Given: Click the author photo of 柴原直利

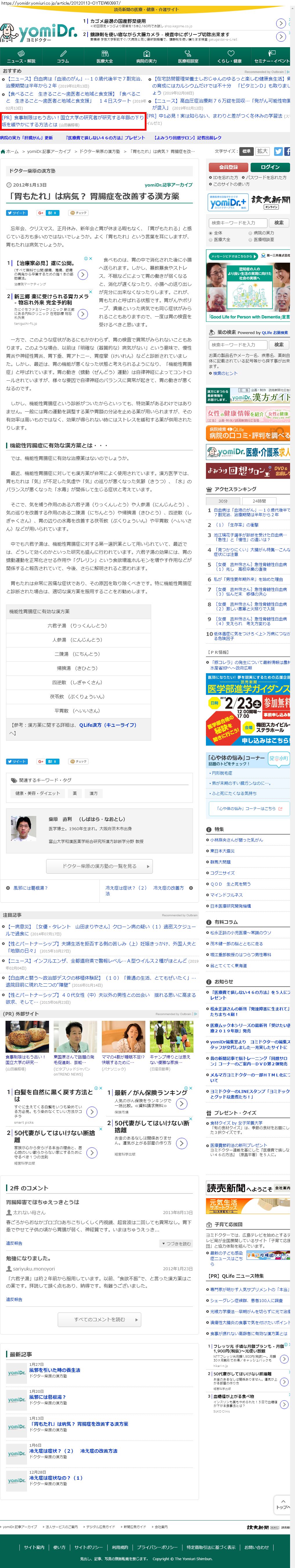Looking at the screenshot, I should point(23,828).
